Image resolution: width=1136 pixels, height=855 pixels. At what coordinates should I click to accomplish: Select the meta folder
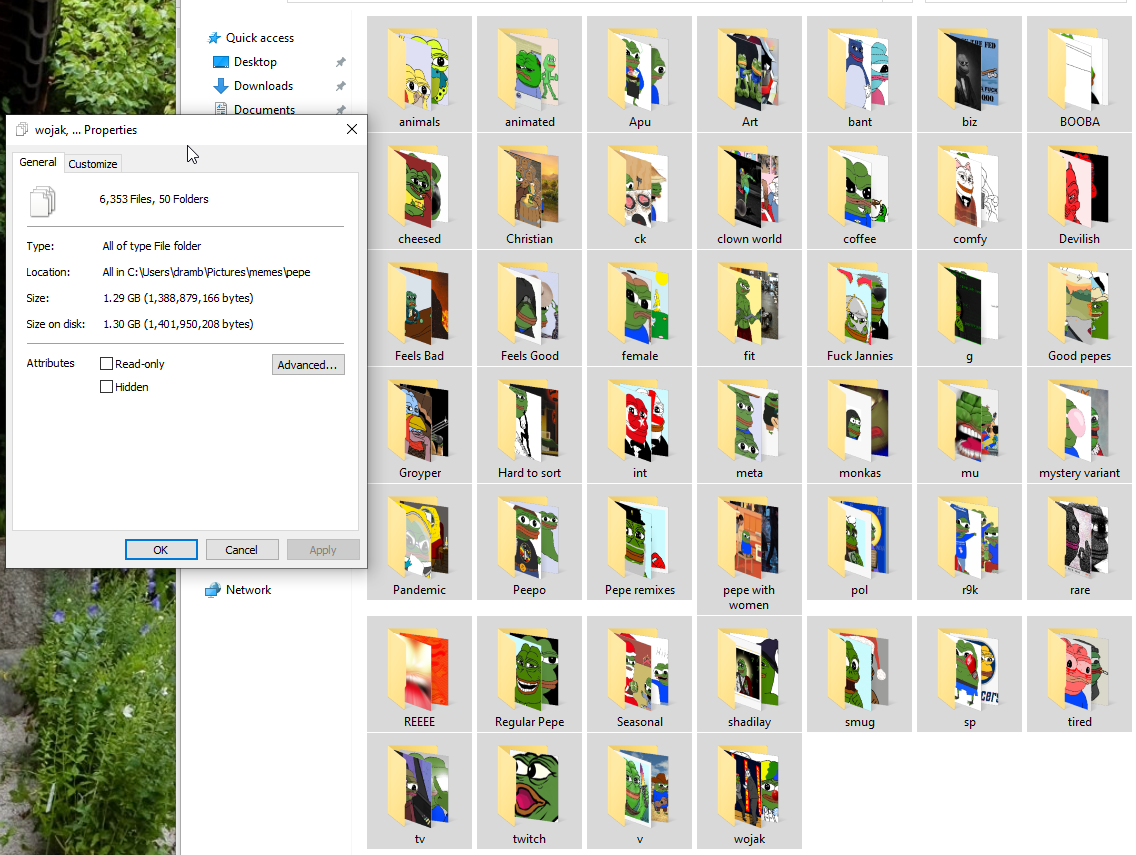[749, 425]
